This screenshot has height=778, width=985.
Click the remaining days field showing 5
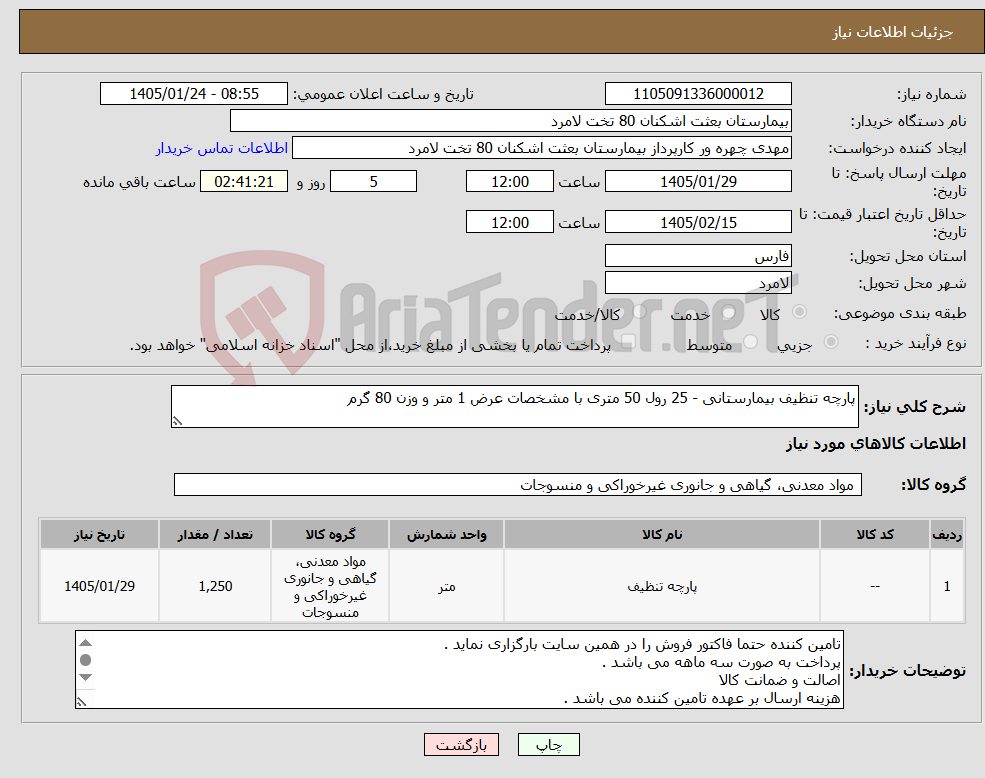[x=373, y=182]
